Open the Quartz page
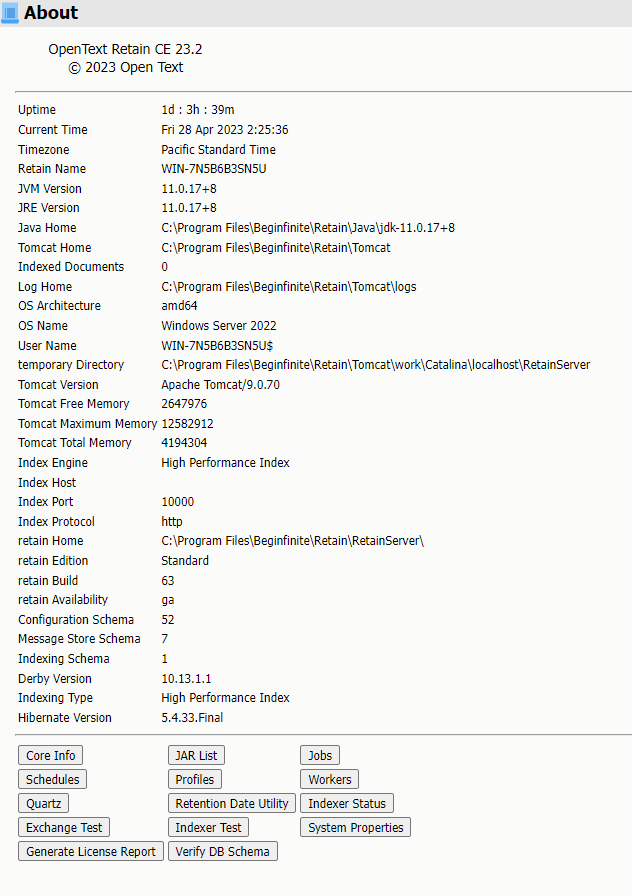632x896 pixels. tap(43, 803)
